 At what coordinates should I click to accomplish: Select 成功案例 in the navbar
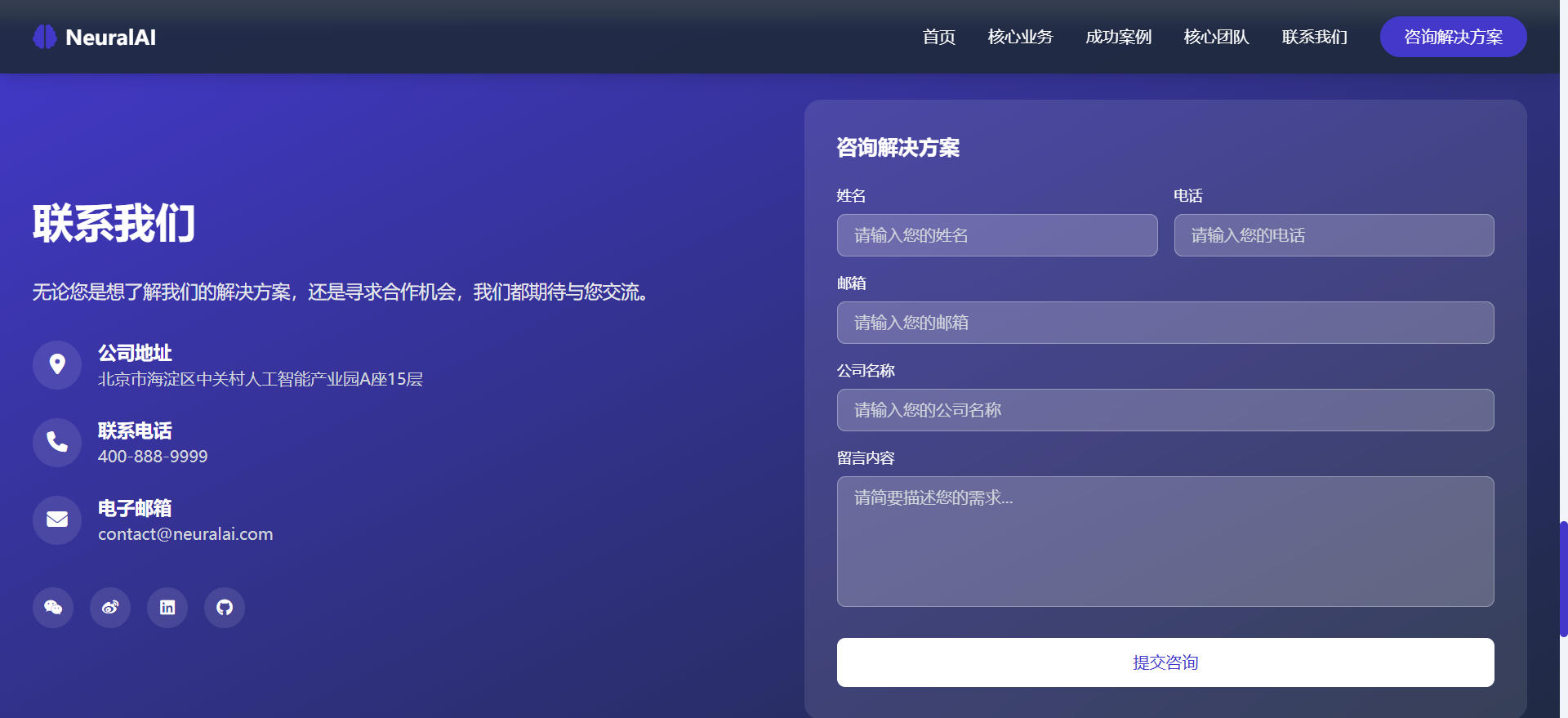tap(1118, 37)
